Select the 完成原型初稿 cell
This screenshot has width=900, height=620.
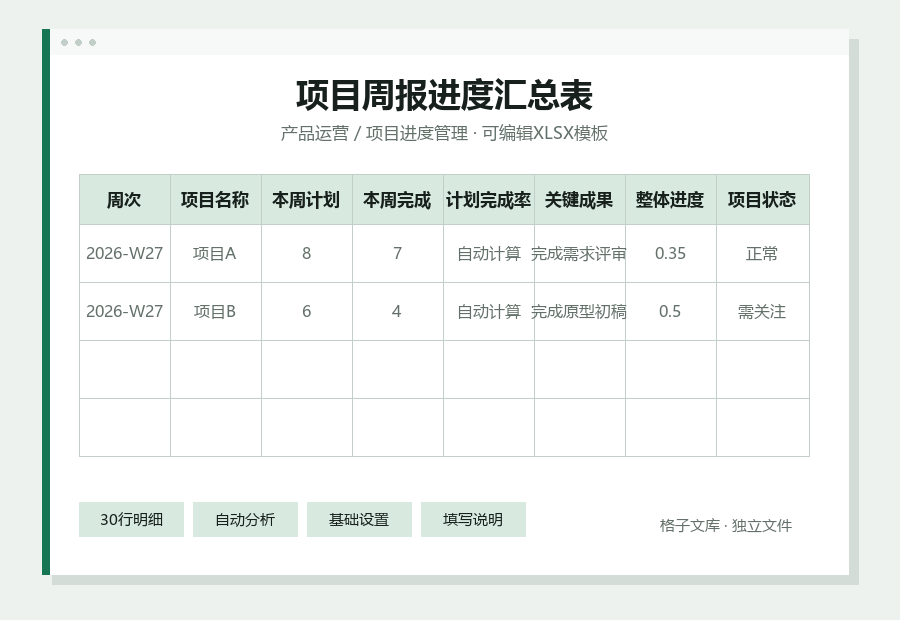click(580, 312)
